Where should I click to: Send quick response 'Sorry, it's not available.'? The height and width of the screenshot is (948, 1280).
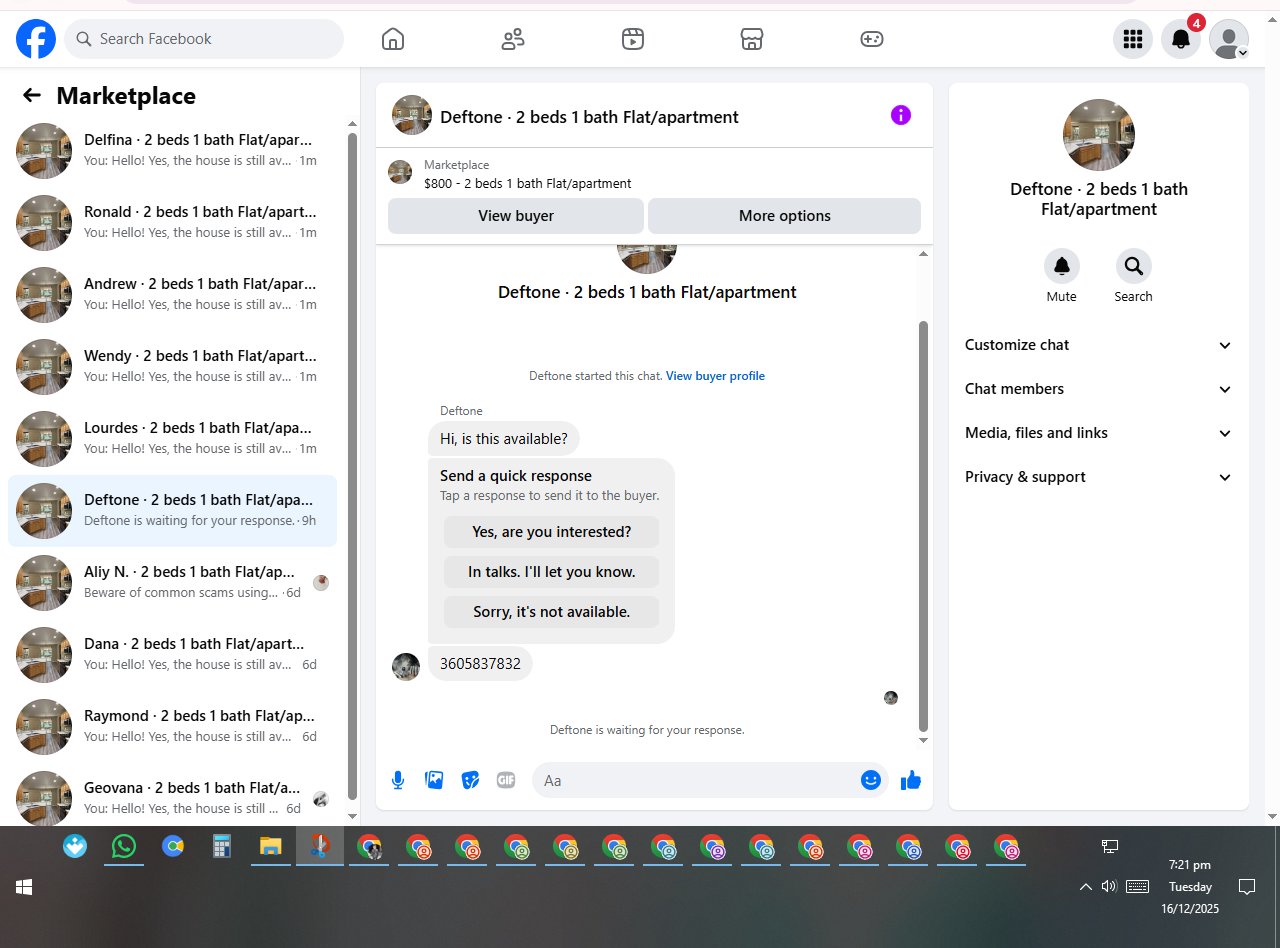[552, 612]
